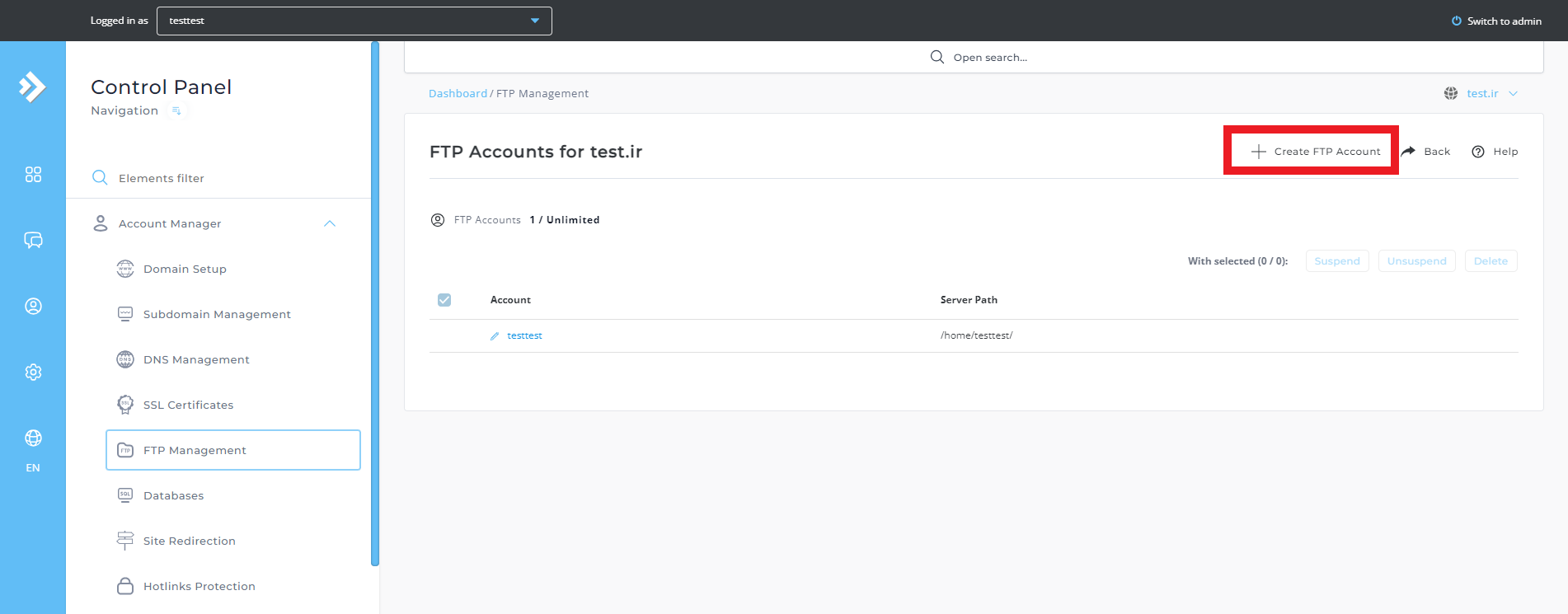Toggle the select all accounts checkbox
The width and height of the screenshot is (1568, 614).
444,300
